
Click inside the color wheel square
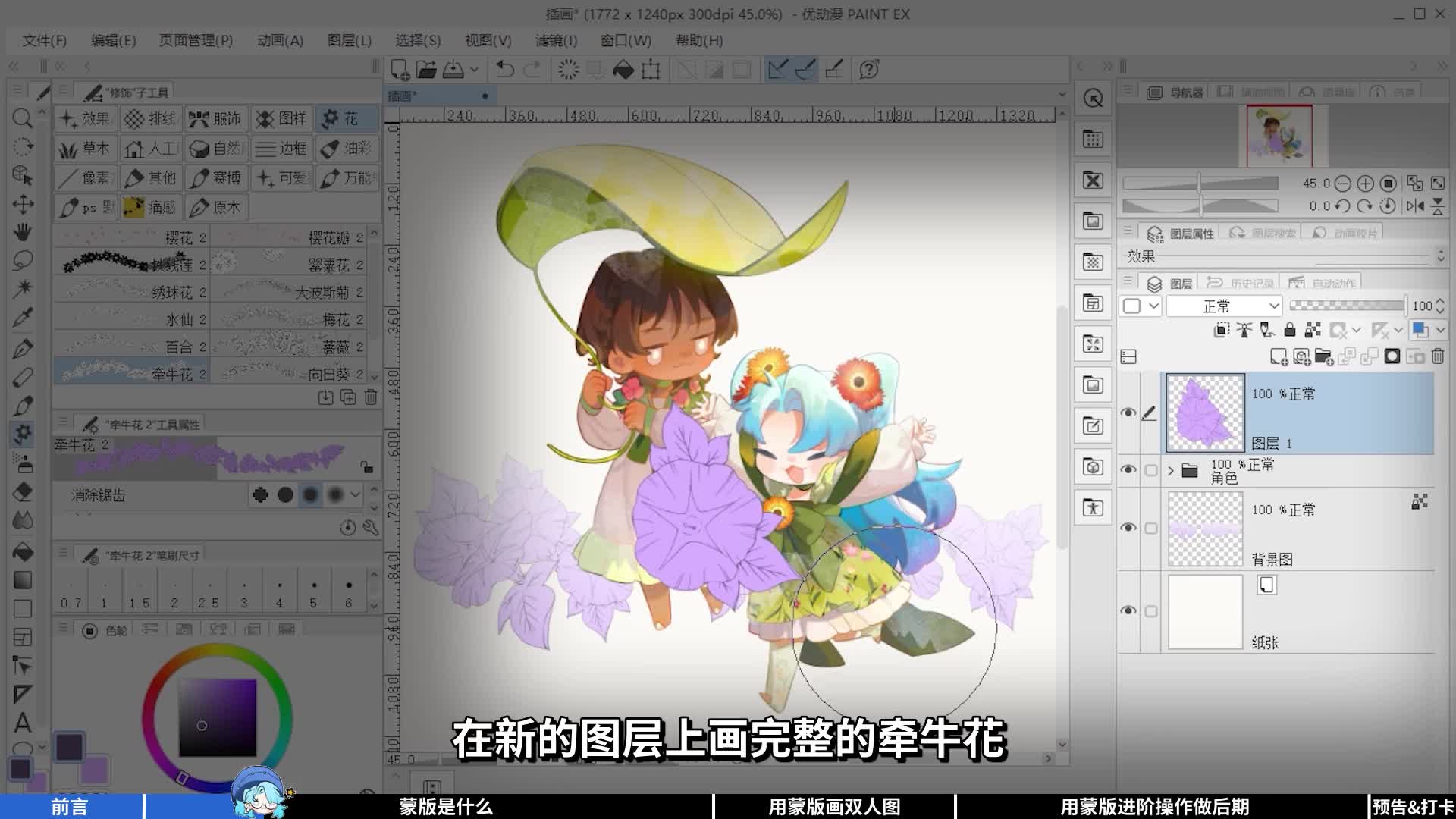(217, 717)
